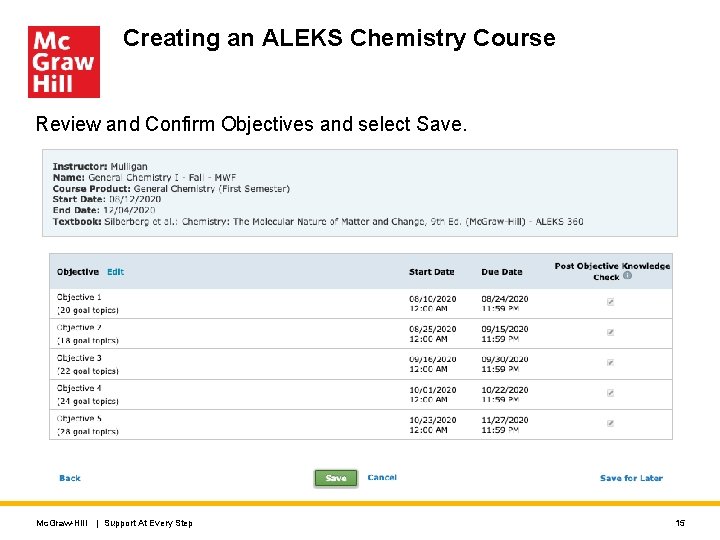Click the Post Objective Knowledge Check header
Viewport: 720px width, 540px height.
[x=611, y=267]
